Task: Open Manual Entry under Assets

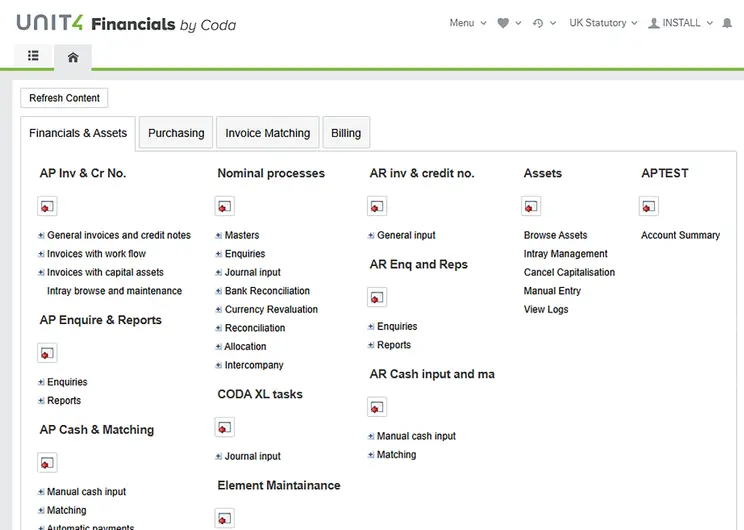Action: [552, 291]
